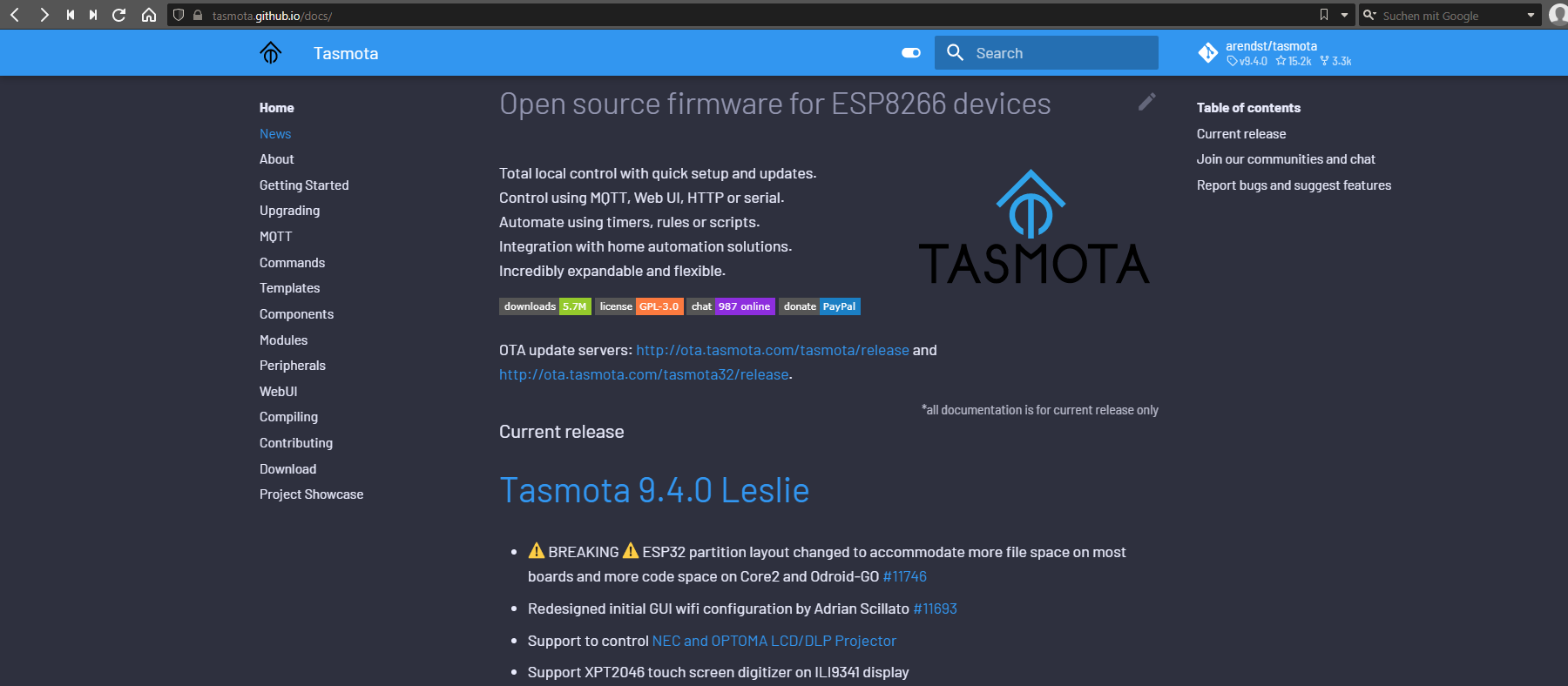Viewport: 1568px width, 686px height.
Task: Click the Tasmota logo in the header
Action: click(x=271, y=53)
